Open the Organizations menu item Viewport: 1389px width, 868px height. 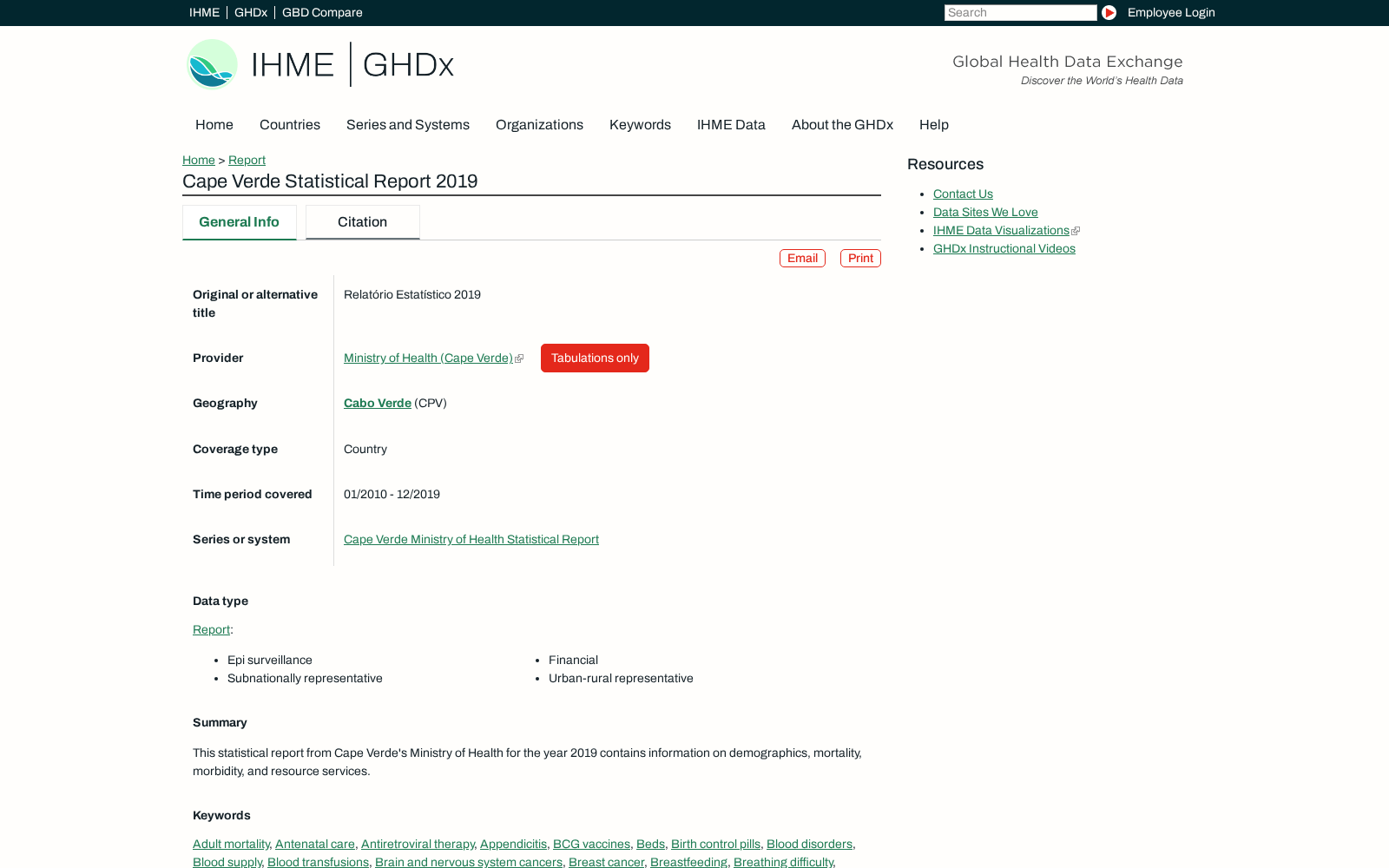pyautogui.click(x=539, y=124)
